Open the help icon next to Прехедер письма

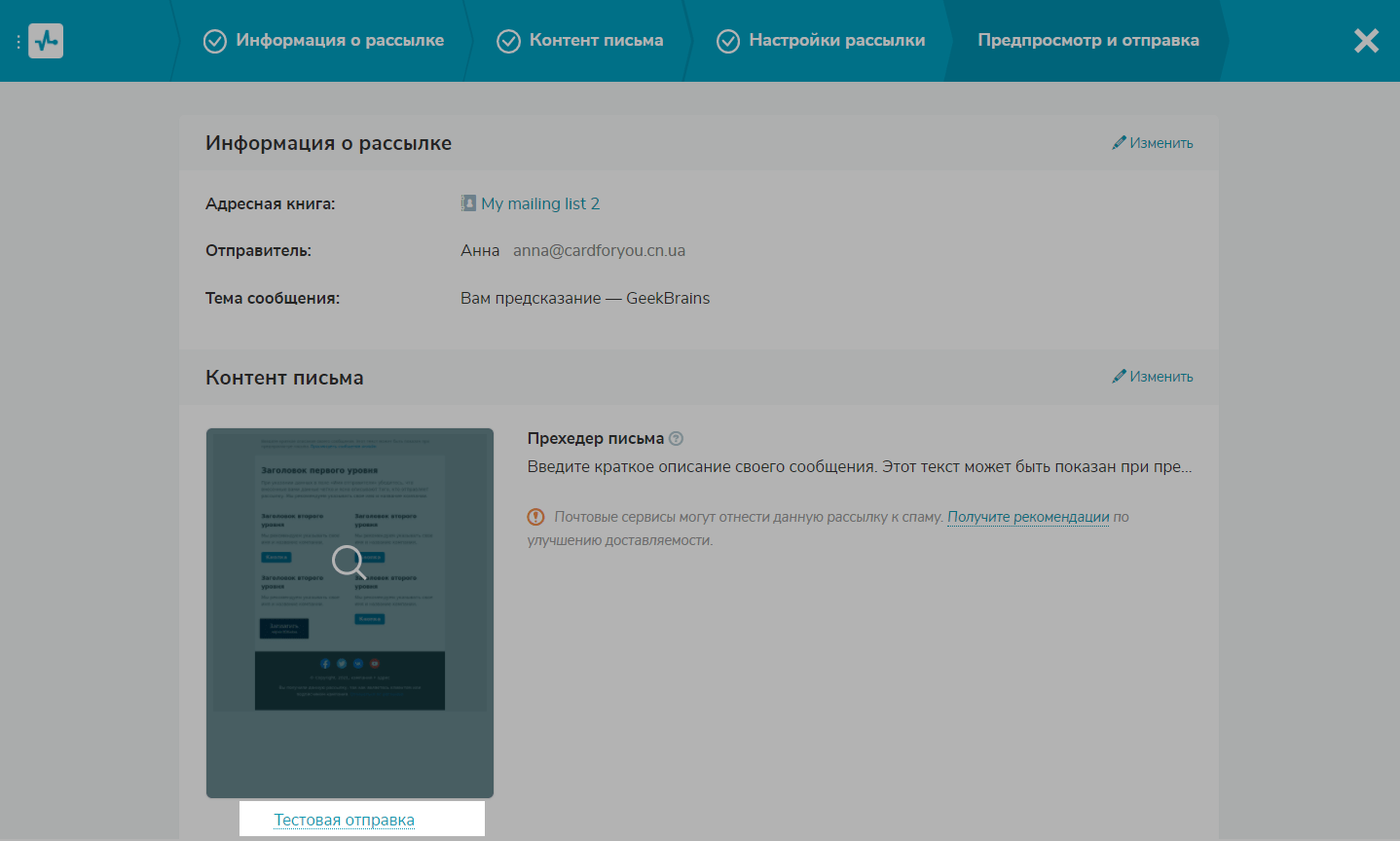point(677,439)
